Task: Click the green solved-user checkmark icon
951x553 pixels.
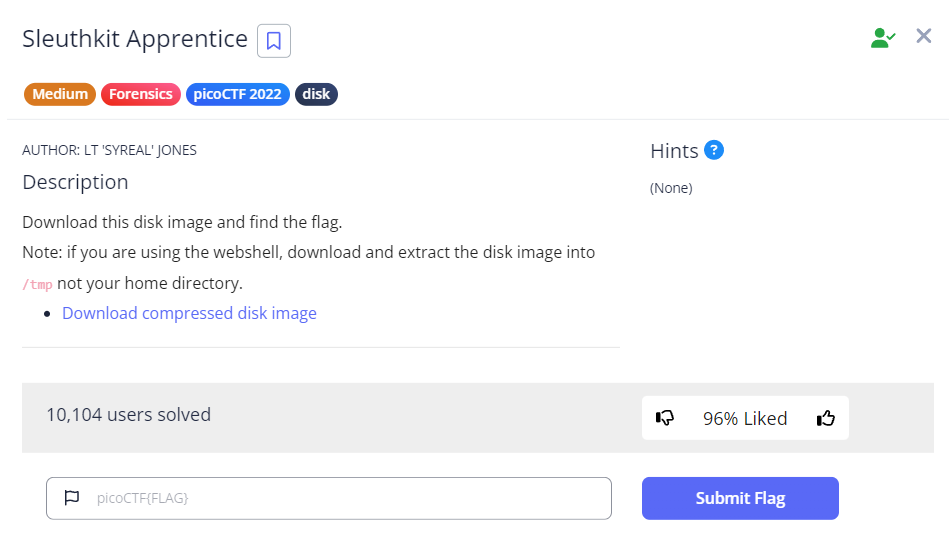Action: click(x=882, y=38)
